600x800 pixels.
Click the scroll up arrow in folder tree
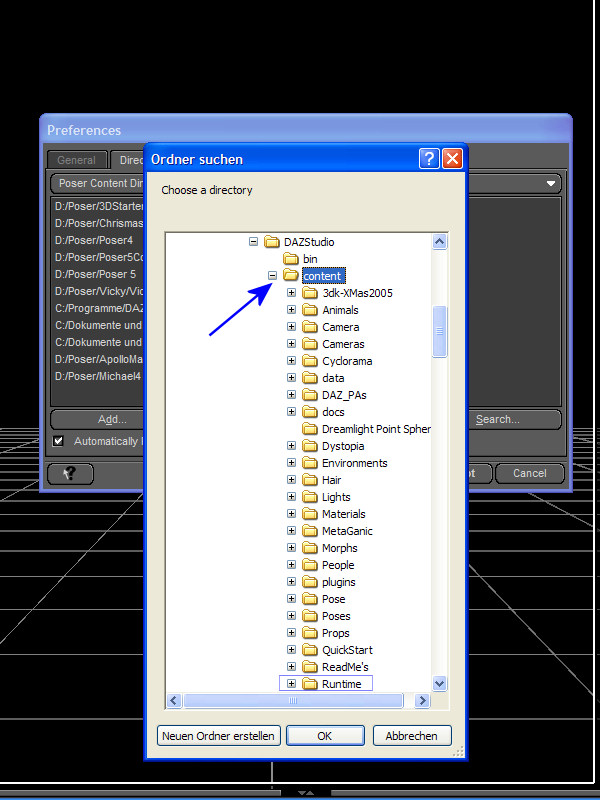439,241
